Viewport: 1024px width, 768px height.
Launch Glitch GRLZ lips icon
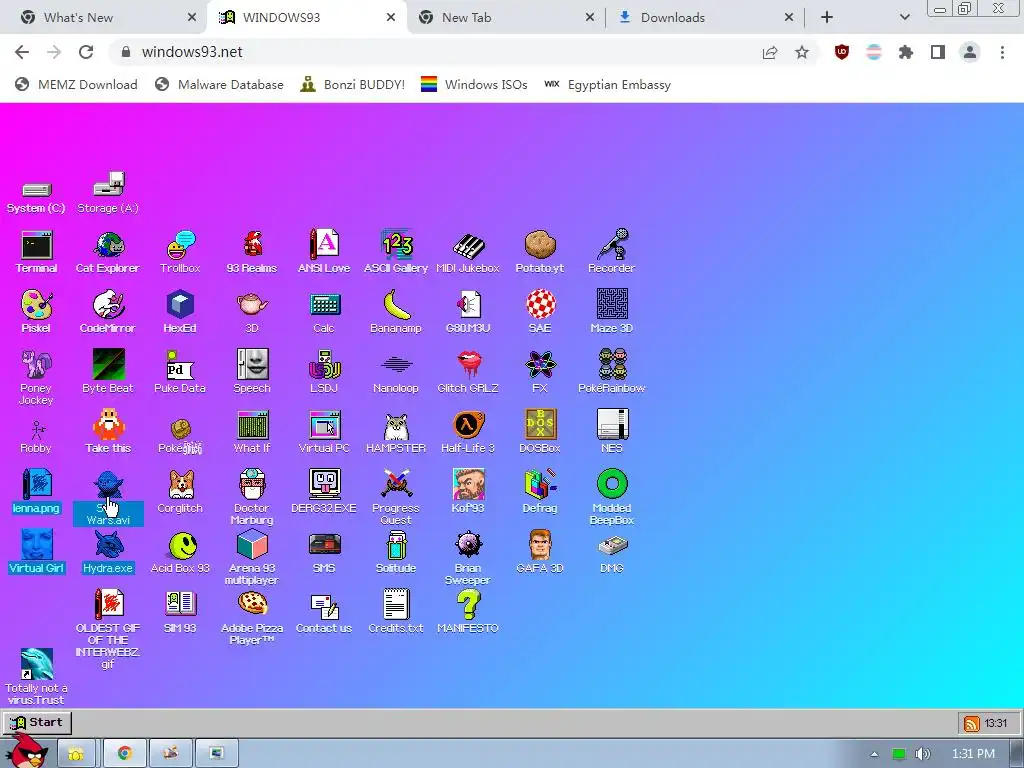click(468, 372)
